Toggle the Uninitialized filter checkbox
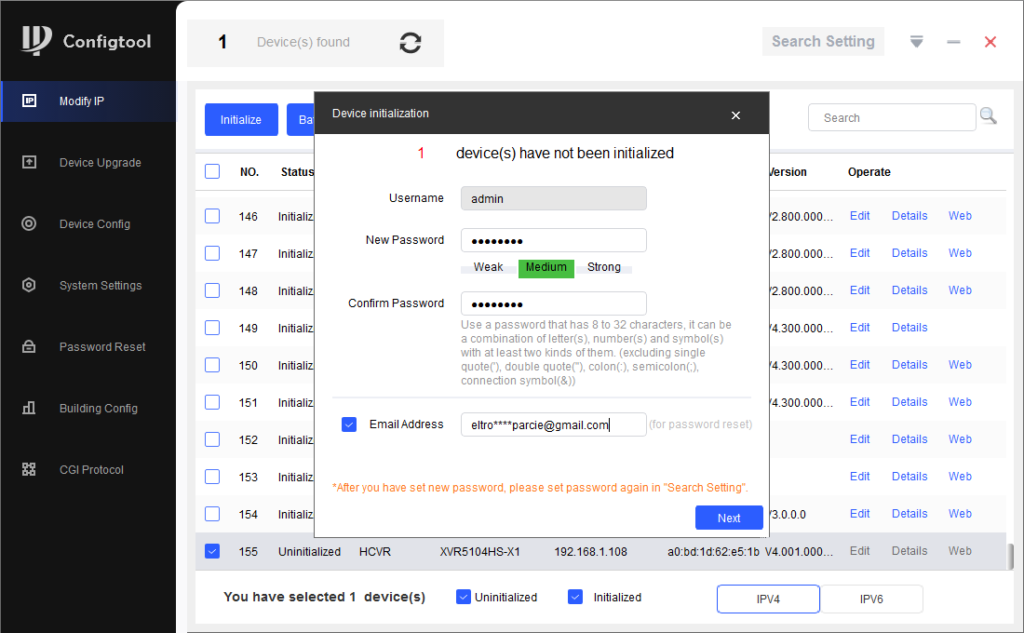Image resolution: width=1024 pixels, height=633 pixels. 463,597
